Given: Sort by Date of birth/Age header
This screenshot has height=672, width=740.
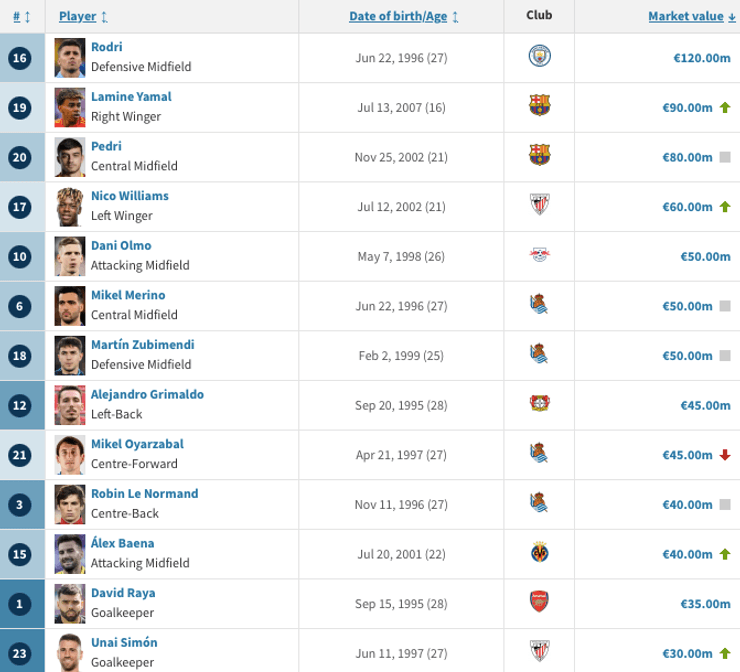Looking at the screenshot, I should [x=398, y=16].
